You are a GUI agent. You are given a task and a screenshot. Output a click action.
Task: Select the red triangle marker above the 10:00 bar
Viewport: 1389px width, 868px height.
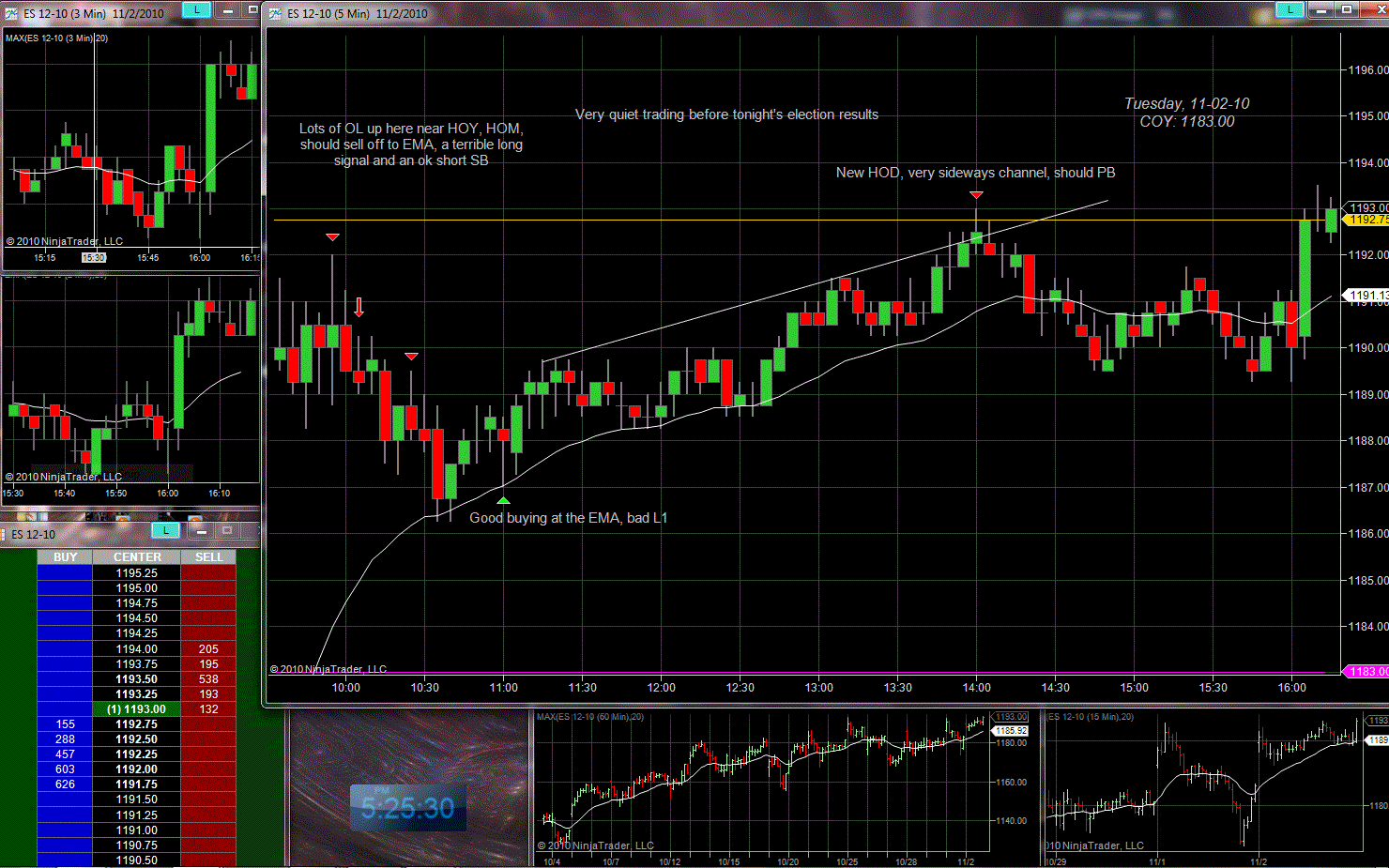pyautogui.click(x=332, y=237)
